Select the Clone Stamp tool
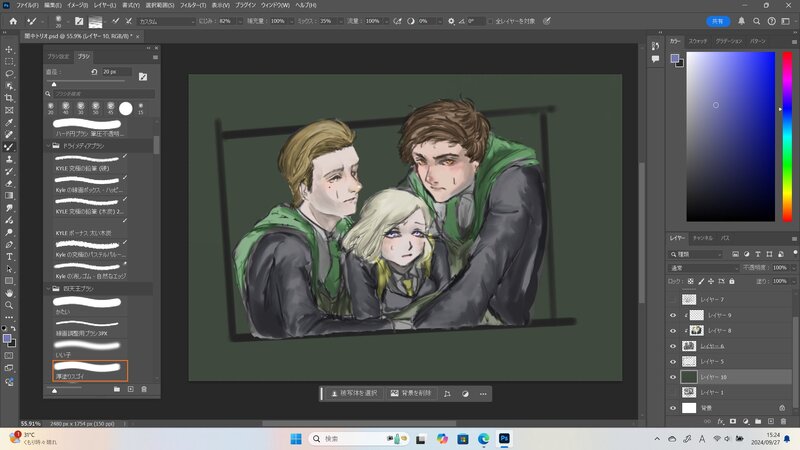 (x=9, y=159)
